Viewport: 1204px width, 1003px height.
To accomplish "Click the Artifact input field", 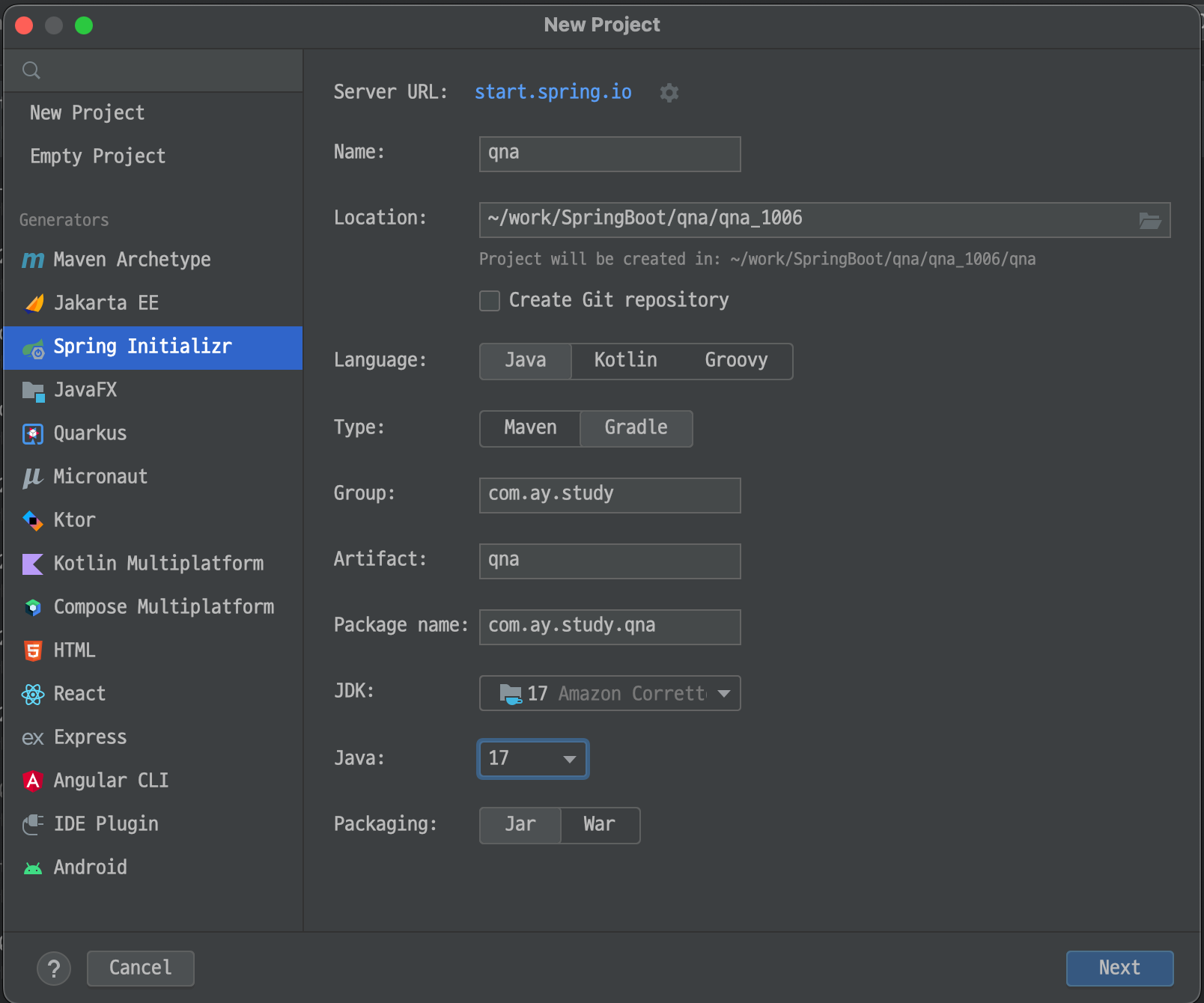I will [610, 561].
